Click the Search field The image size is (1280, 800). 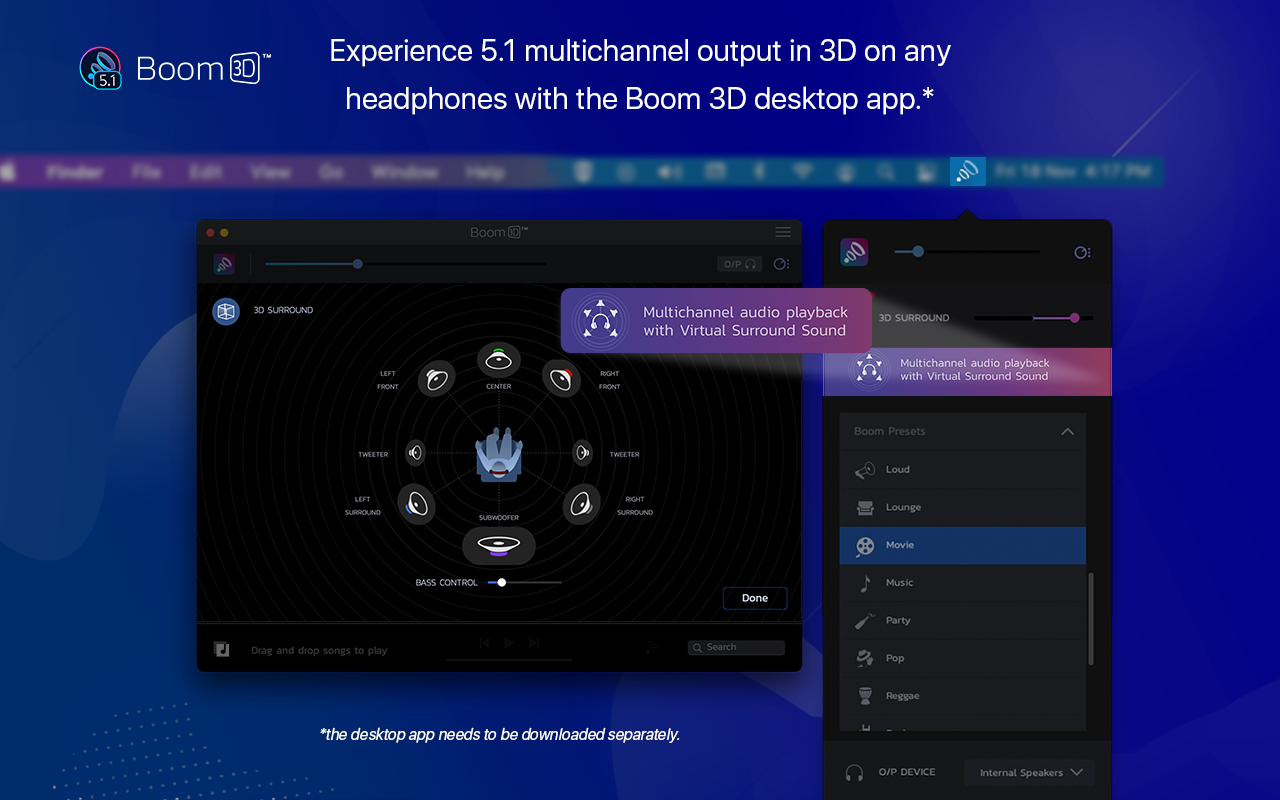tap(735, 647)
